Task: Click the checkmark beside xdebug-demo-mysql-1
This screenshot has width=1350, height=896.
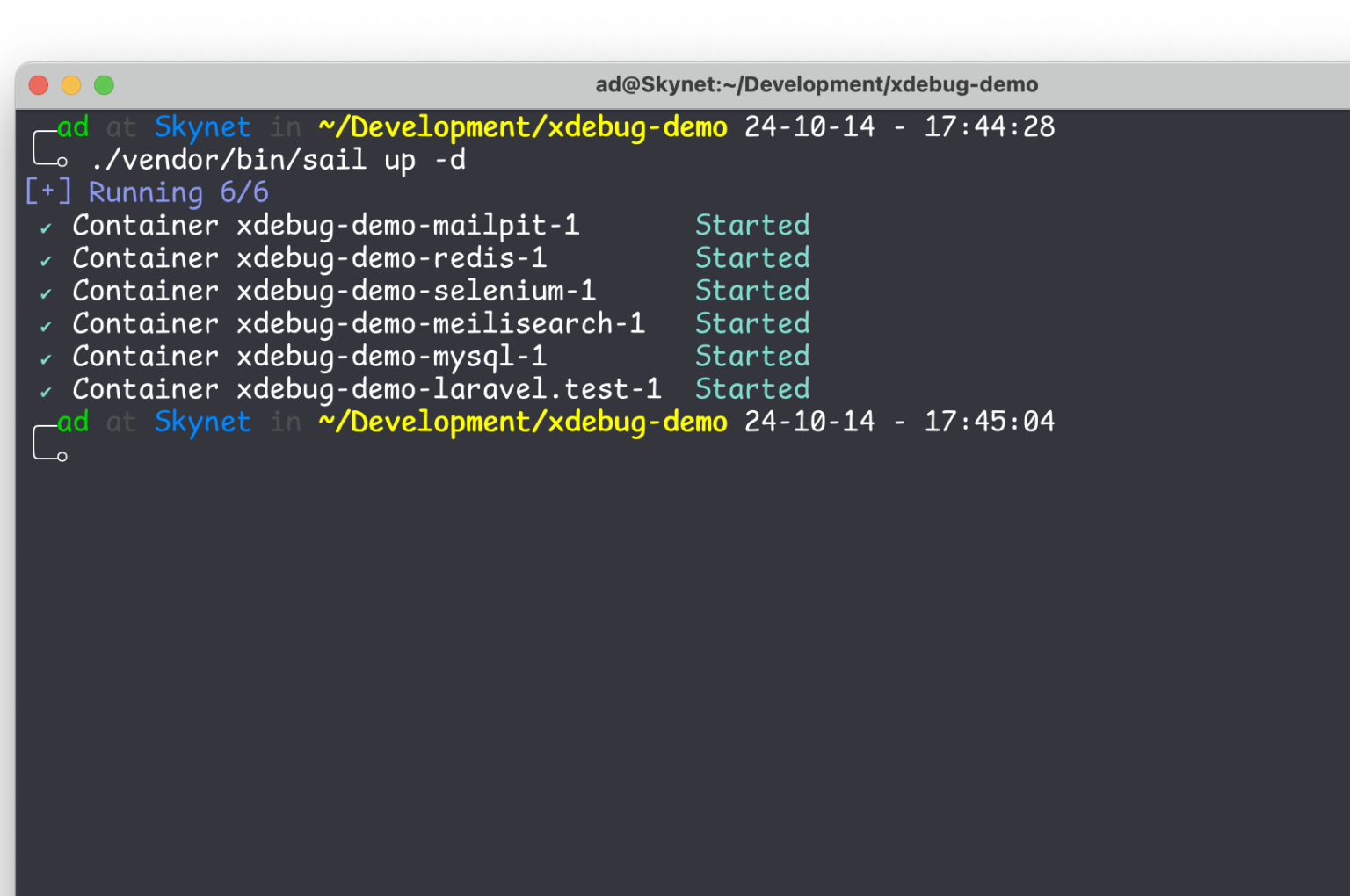Action: (45, 356)
